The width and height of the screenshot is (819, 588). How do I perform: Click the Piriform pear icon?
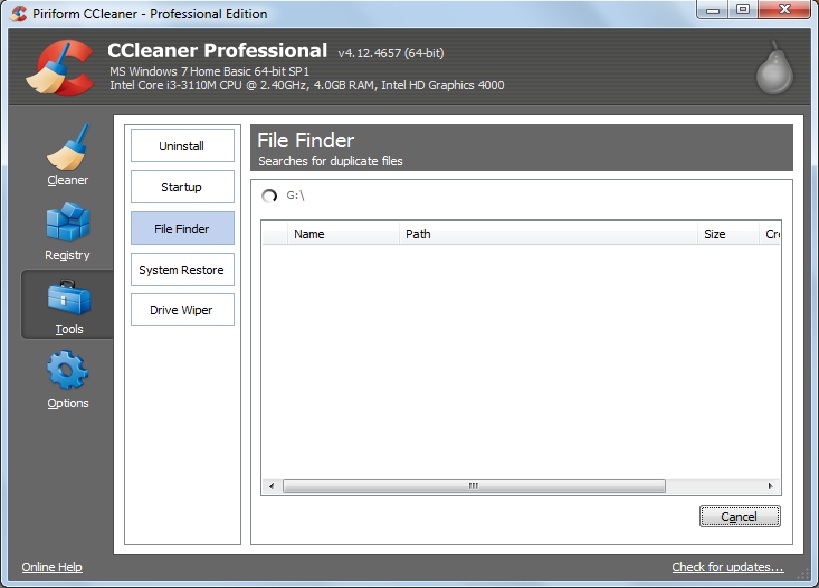coord(774,69)
